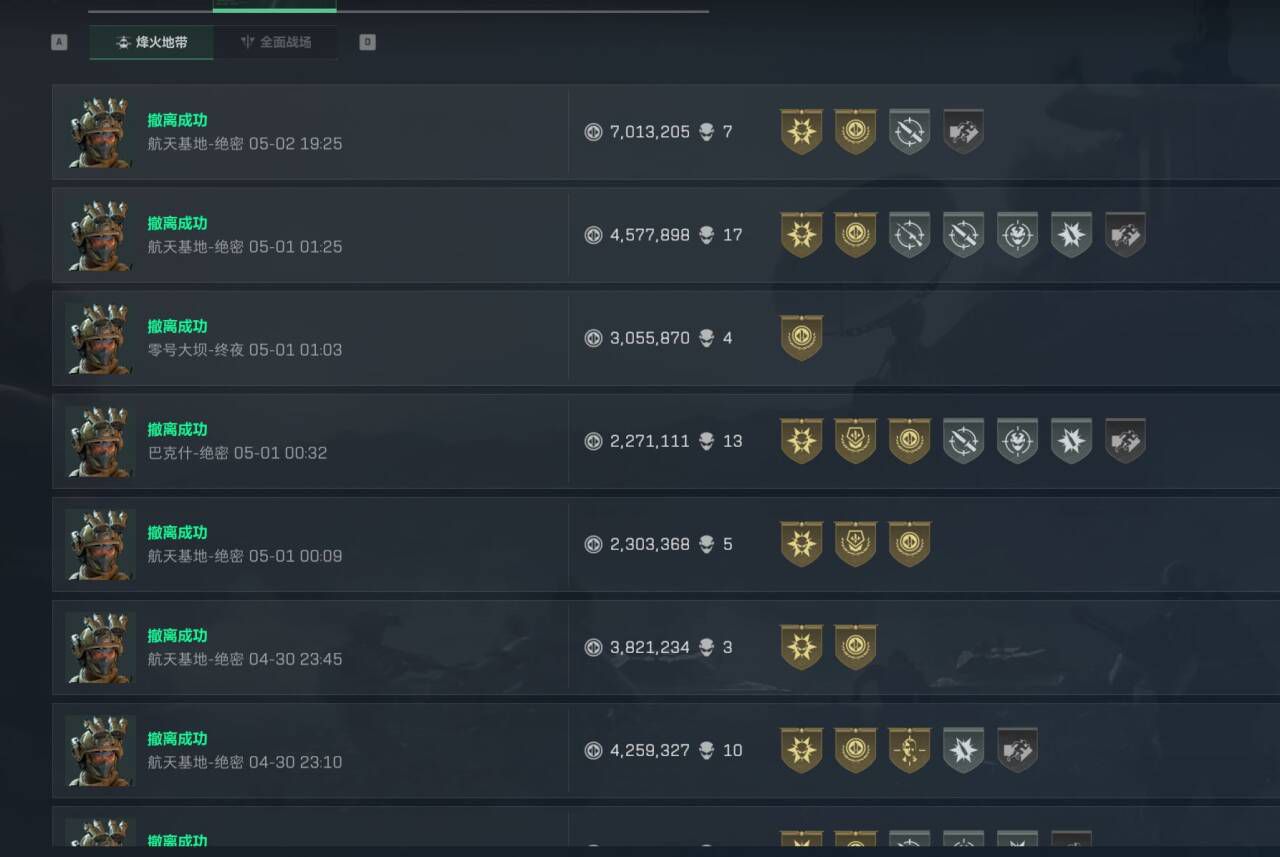Click the third gold badge in the 2,303,368 row
The image size is (1280, 857).
click(909, 544)
